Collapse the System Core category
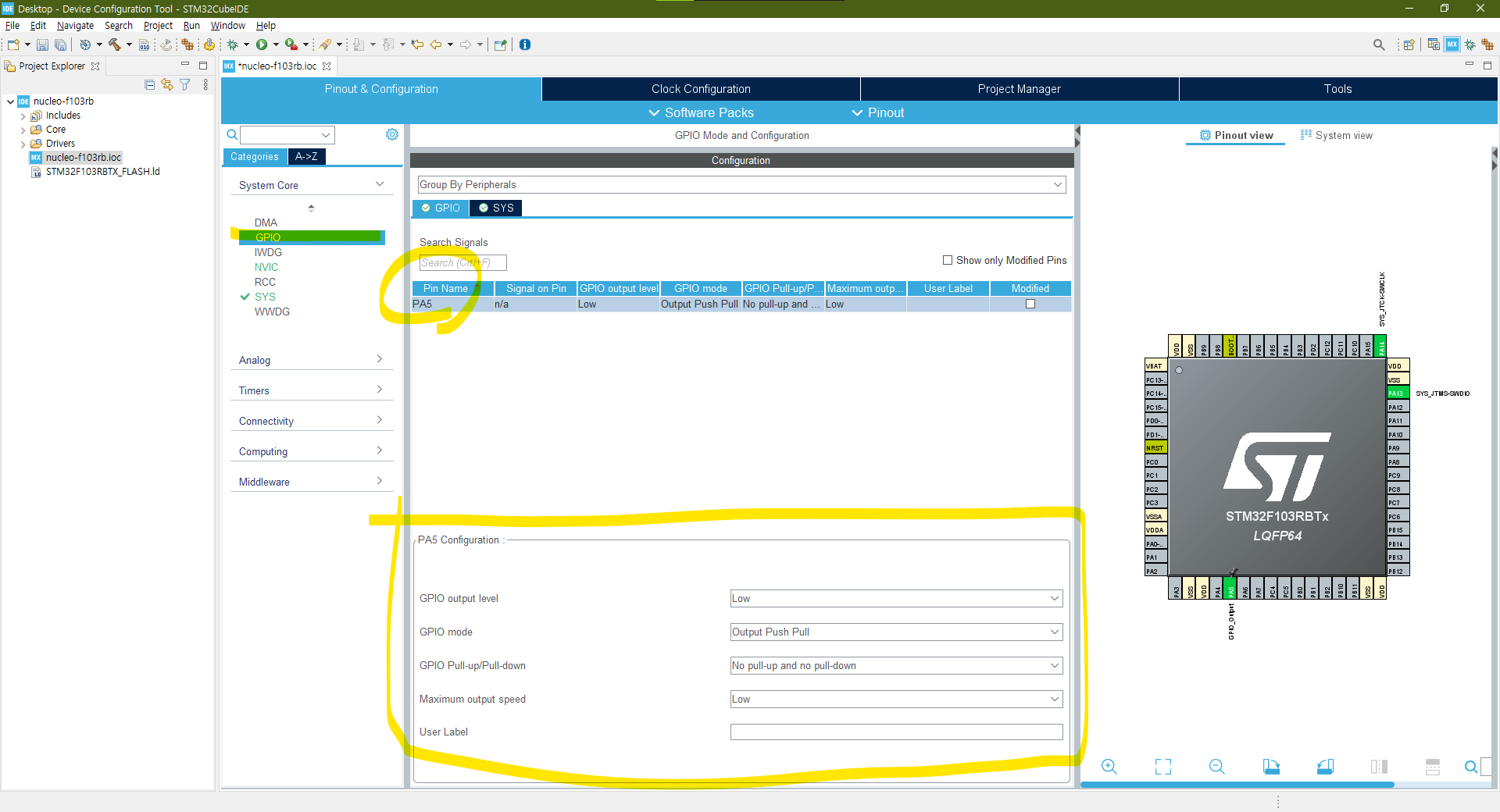Viewport: 1500px width, 812px height. pyautogui.click(x=311, y=185)
